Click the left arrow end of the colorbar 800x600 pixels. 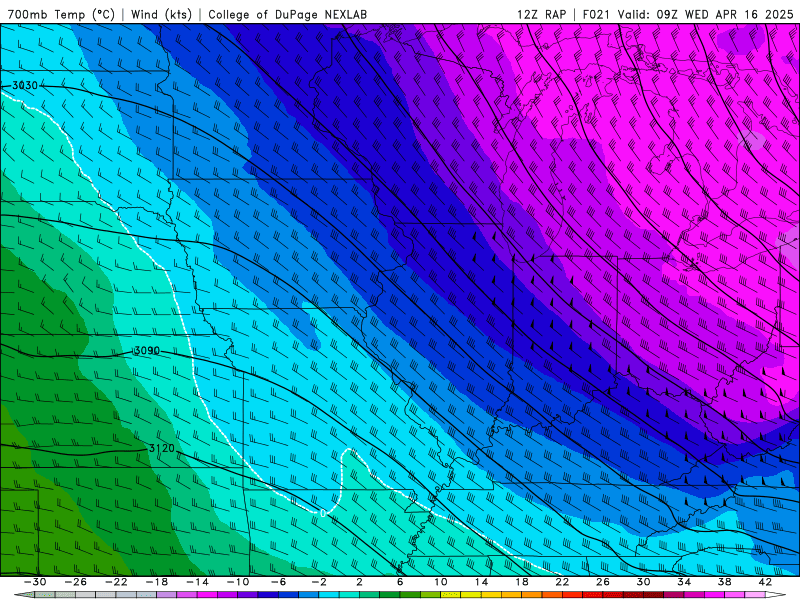click(24, 595)
